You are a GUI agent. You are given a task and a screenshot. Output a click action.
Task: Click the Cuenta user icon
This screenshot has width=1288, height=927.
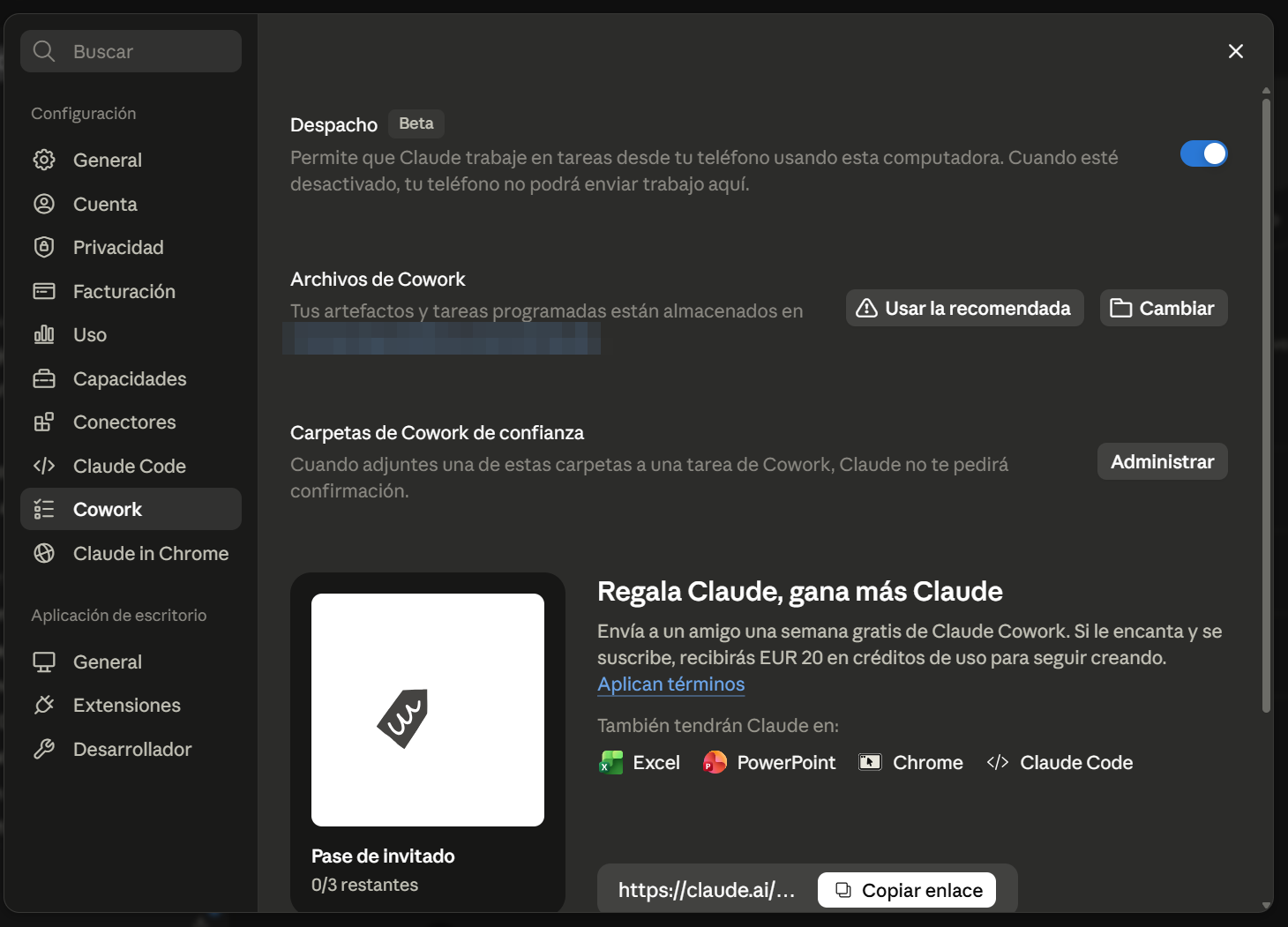(44, 204)
